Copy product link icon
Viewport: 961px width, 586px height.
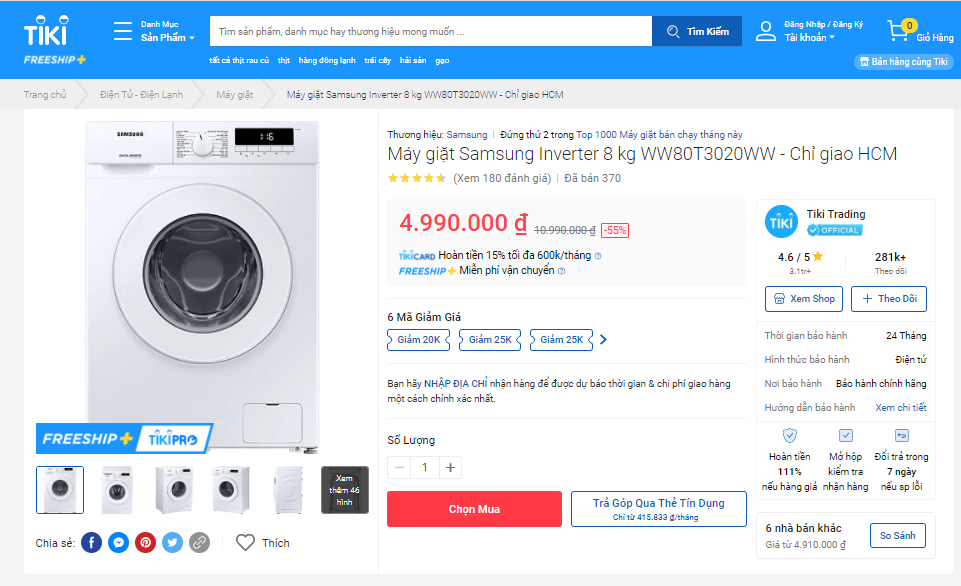[x=200, y=543]
